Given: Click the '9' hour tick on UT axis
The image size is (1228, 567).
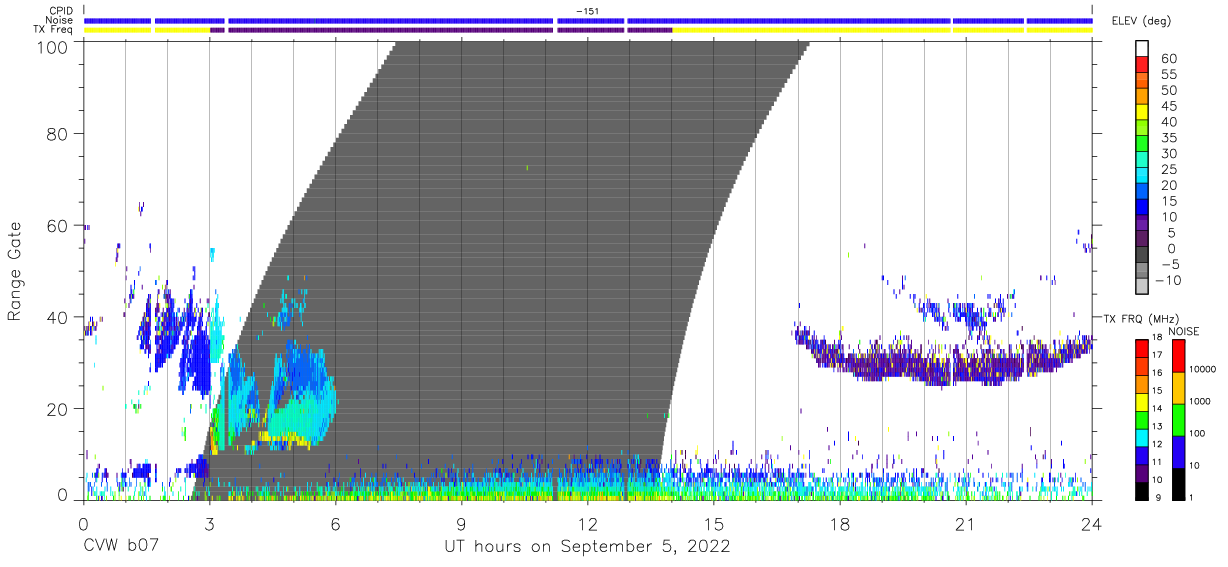Looking at the screenshot, I should (462, 522).
